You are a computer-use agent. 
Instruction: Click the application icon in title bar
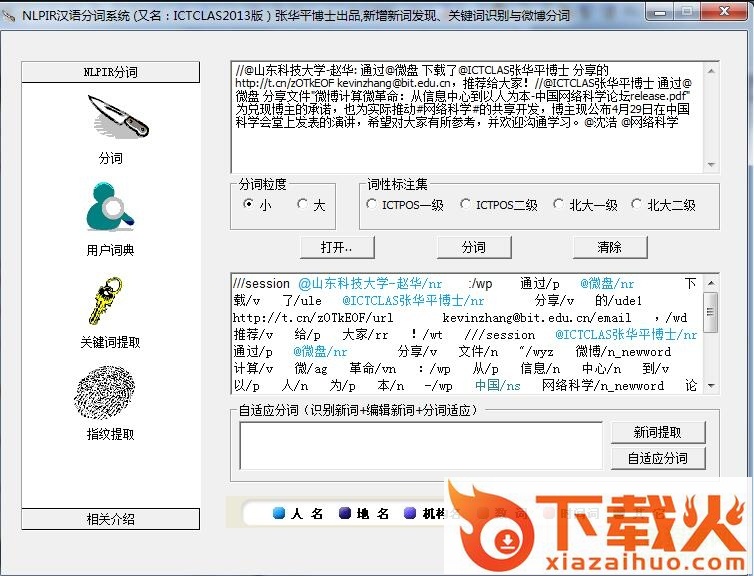(11, 12)
